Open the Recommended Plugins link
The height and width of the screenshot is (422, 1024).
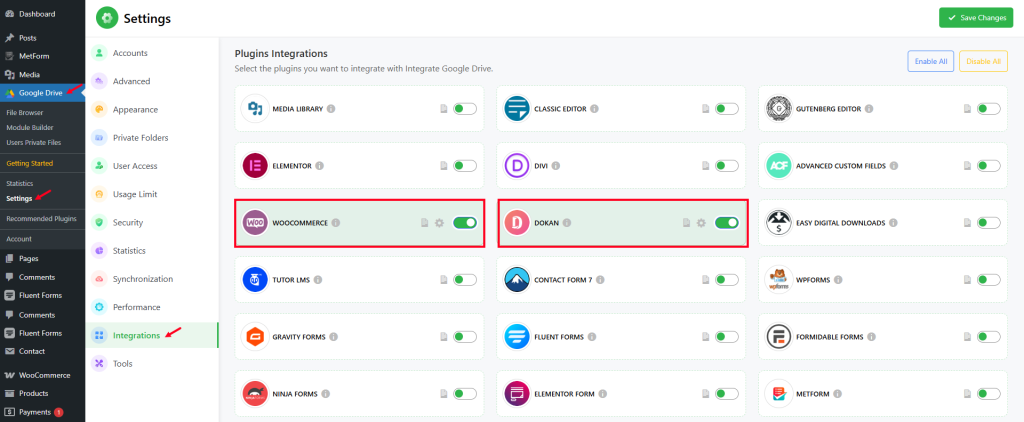click(42, 218)
